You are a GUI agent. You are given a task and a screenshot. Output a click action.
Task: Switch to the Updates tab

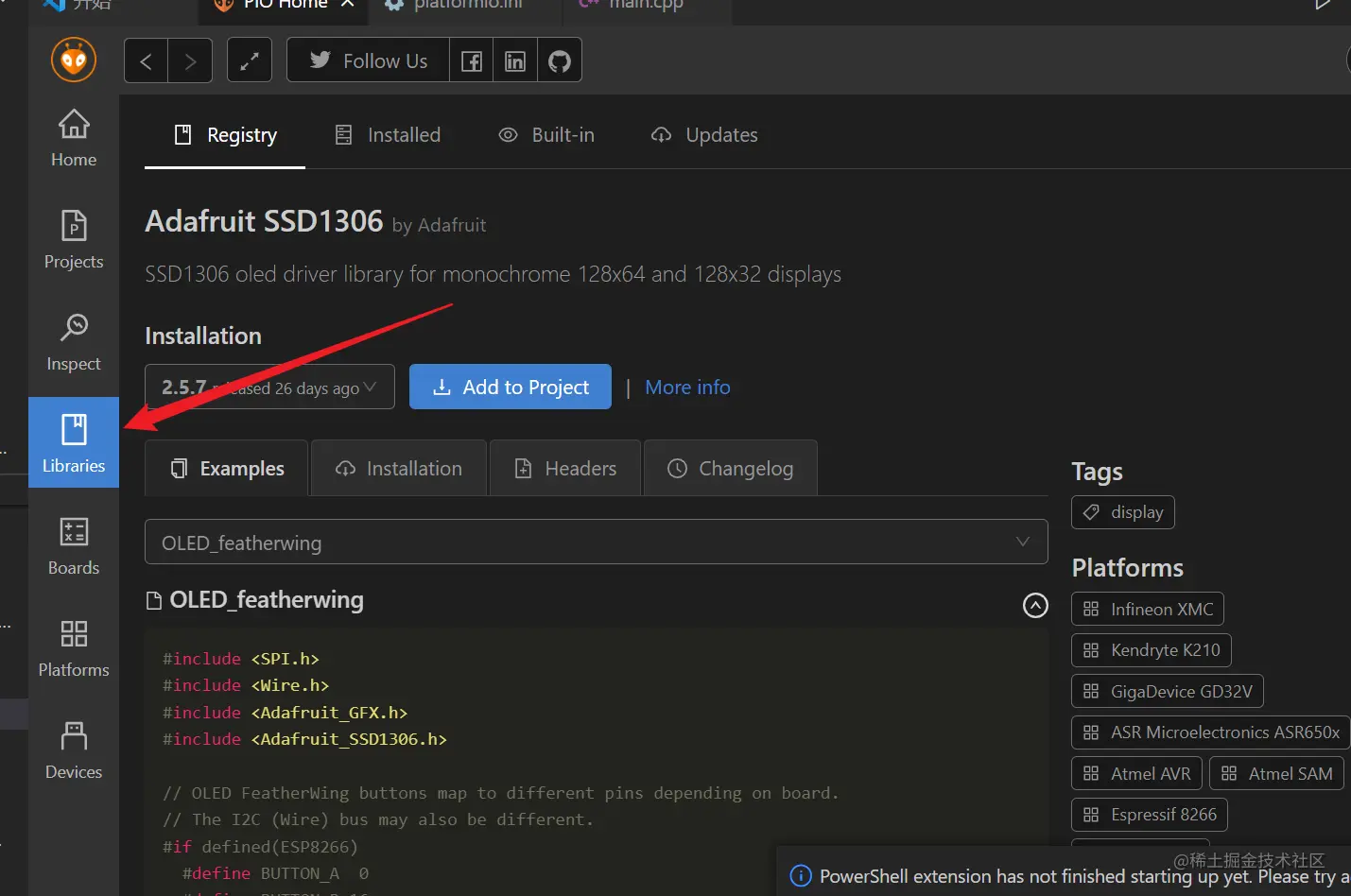tap(704, 135)
